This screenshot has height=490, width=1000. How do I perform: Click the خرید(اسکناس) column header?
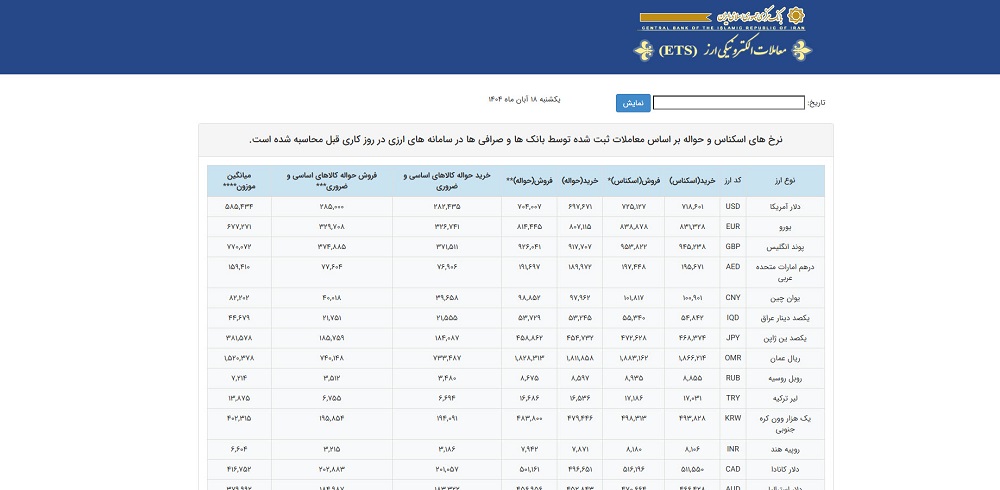point(693,181)
